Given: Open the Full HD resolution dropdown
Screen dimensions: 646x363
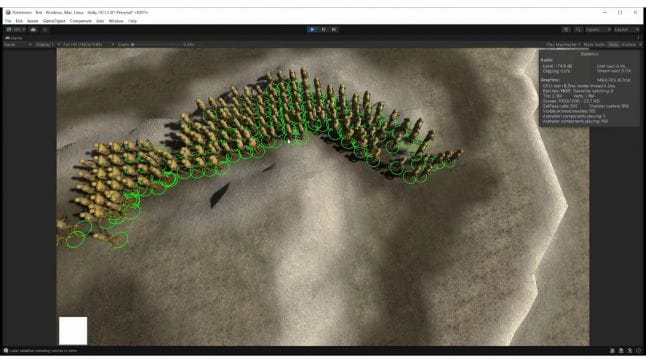Looking at the screenshot, I should coord(88,44).
